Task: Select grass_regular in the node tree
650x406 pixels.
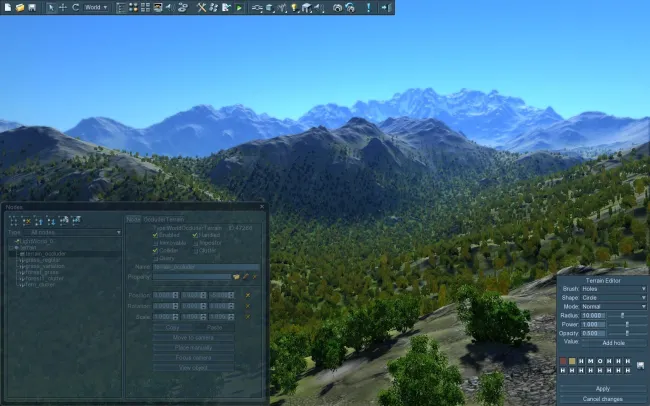Action: 43,260
